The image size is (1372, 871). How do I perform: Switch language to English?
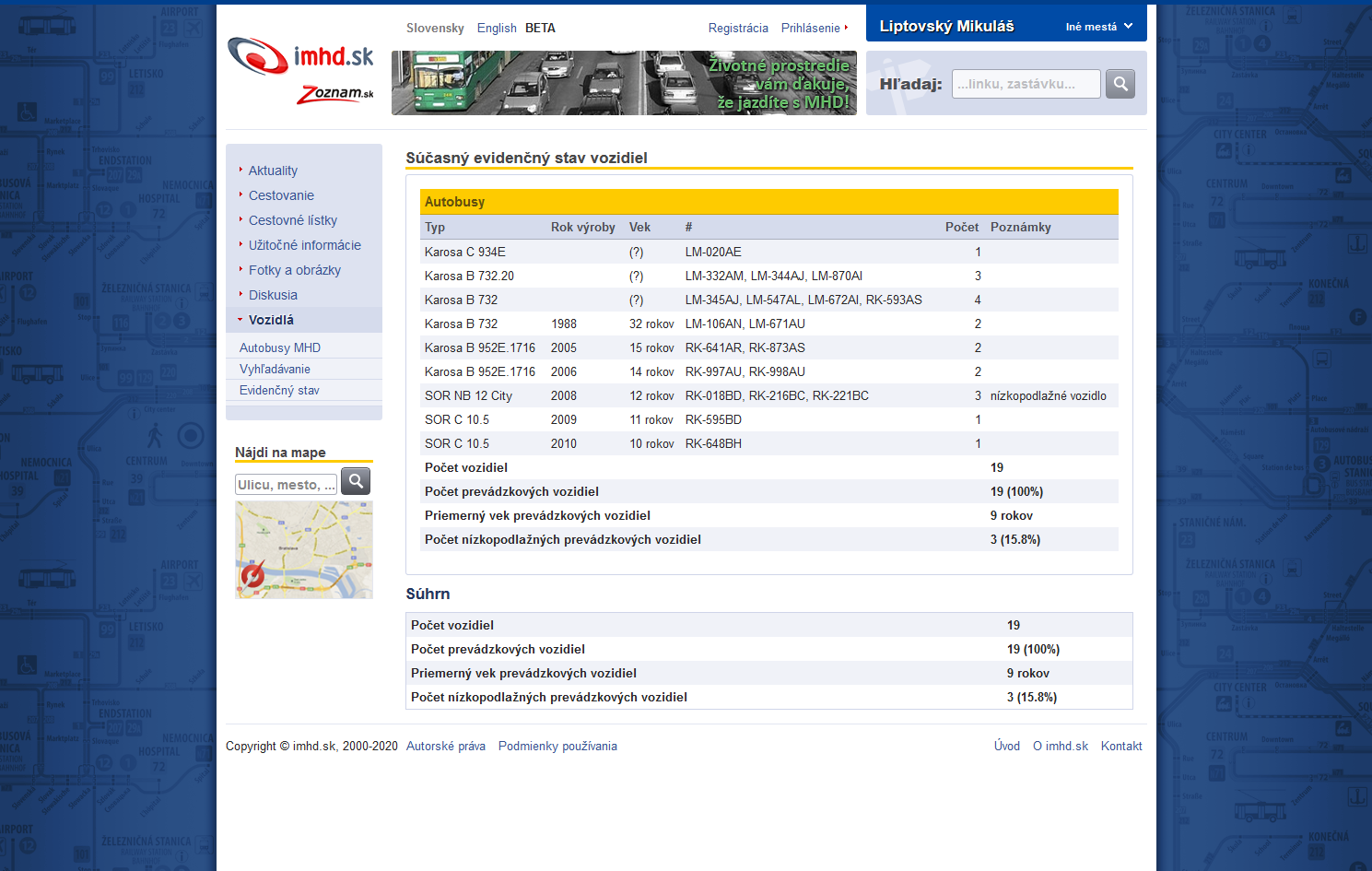tap(497, 29)
